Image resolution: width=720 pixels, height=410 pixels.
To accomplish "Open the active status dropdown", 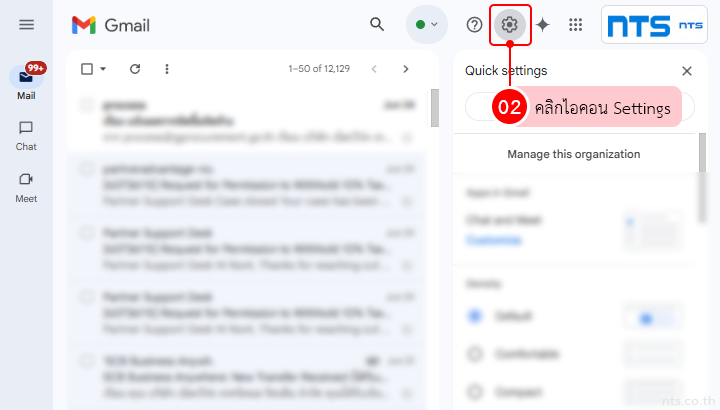I will click(427, 25).
